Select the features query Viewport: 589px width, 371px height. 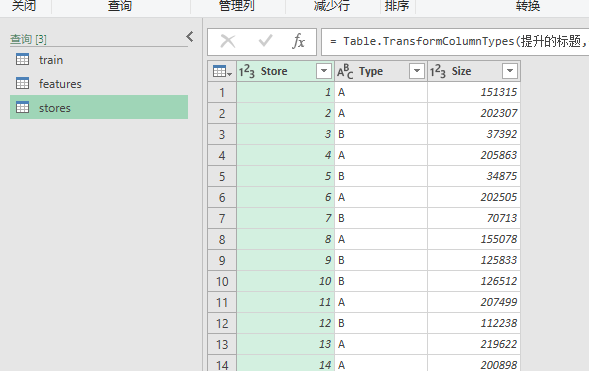coord(99,84)
